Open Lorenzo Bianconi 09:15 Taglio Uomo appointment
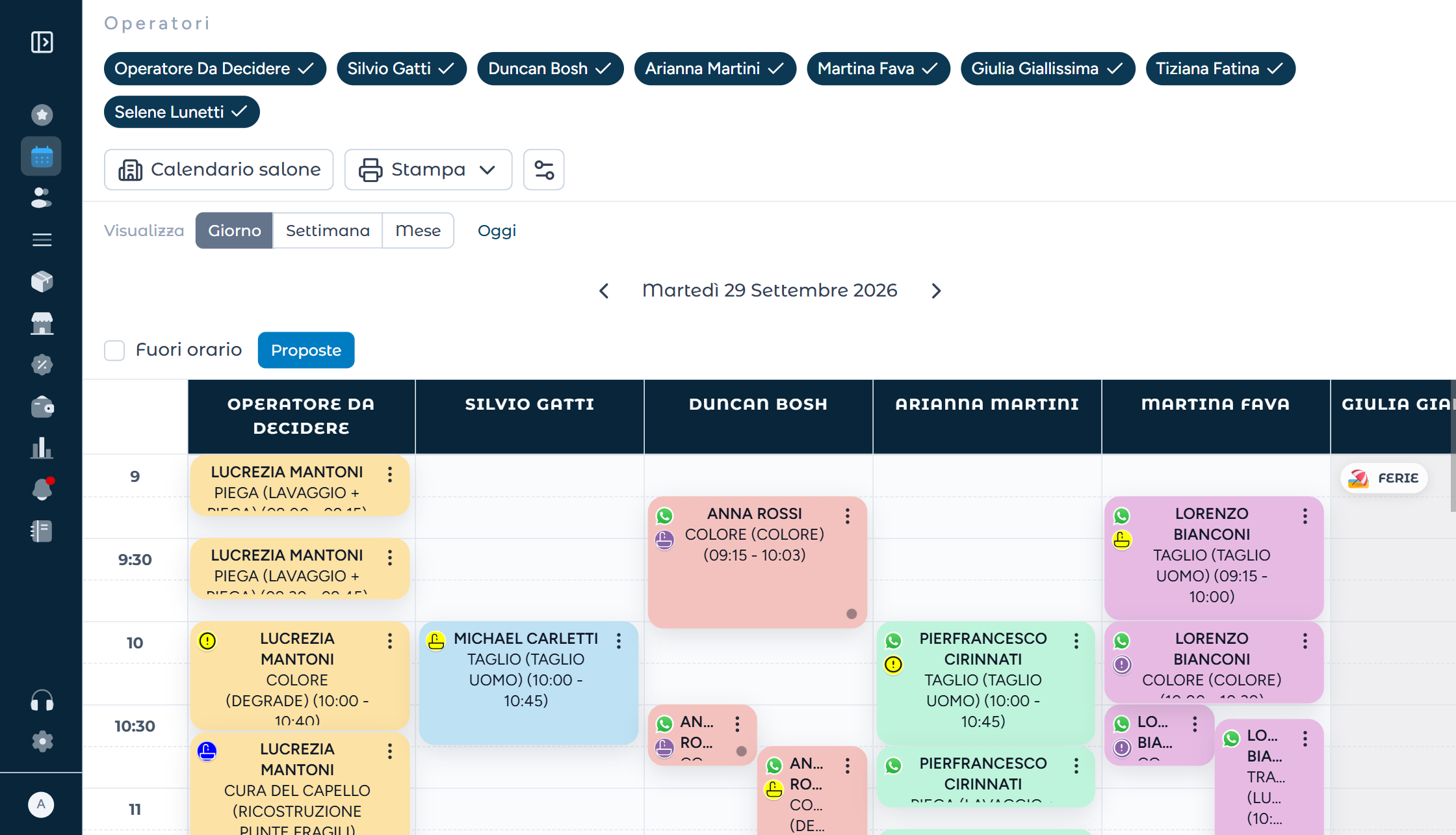 (1214, 558)
